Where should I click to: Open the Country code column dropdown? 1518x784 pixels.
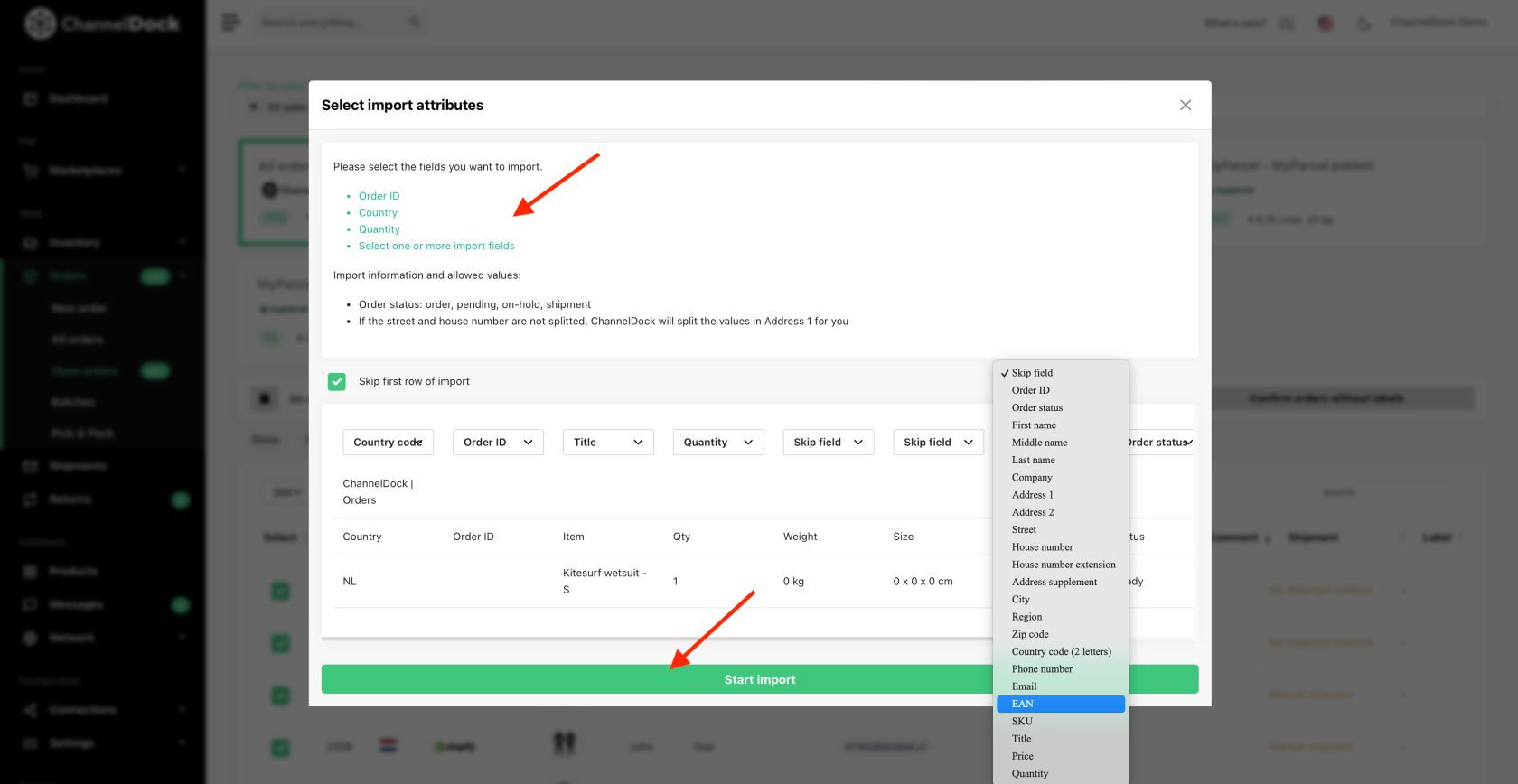pos(389,443)
